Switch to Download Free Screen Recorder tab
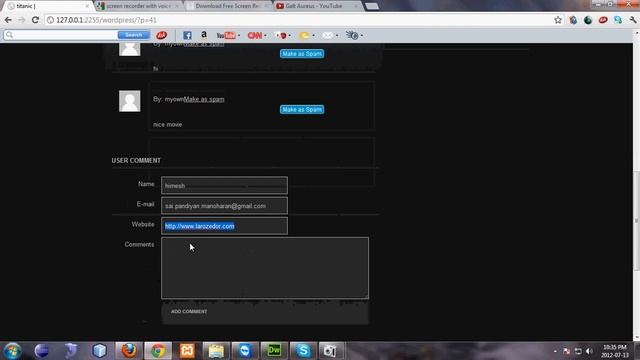This screenshot has height=360, width=640. [228, 6]
